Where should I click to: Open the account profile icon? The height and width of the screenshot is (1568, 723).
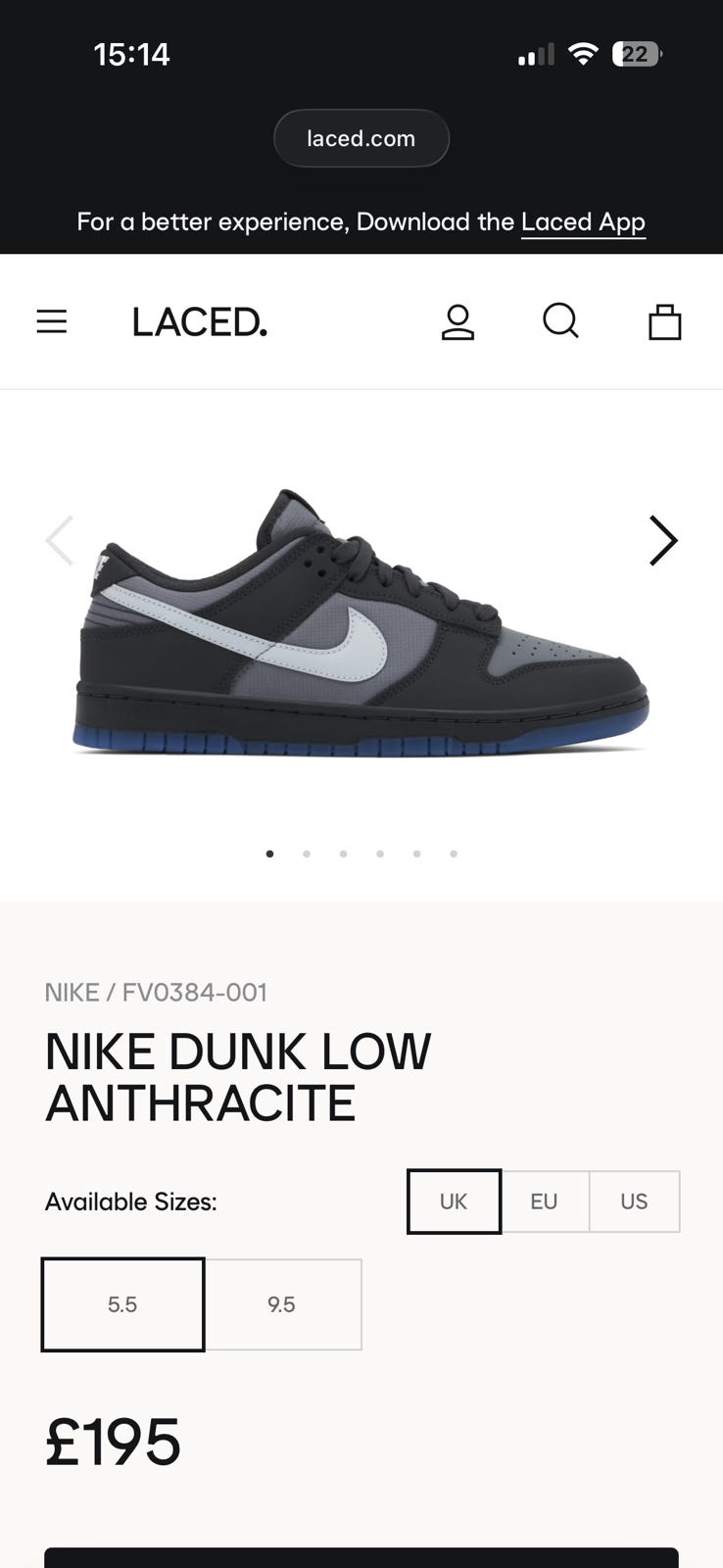click(458, 321)
